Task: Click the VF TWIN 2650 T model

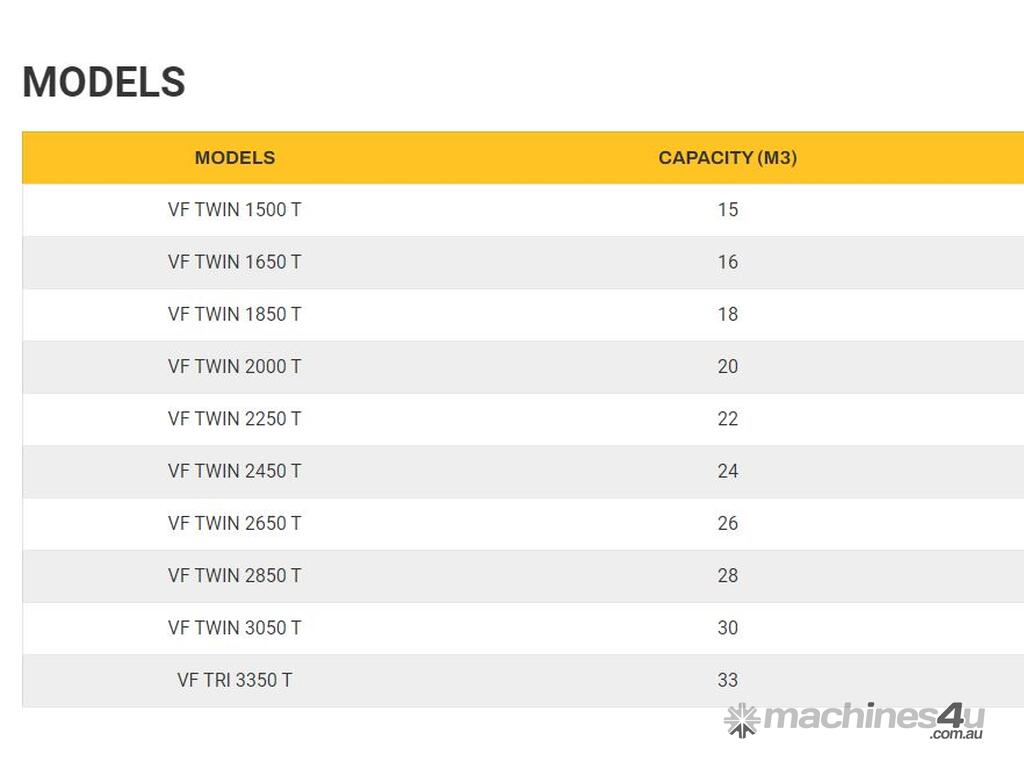Action: click(x=234, y=523)
